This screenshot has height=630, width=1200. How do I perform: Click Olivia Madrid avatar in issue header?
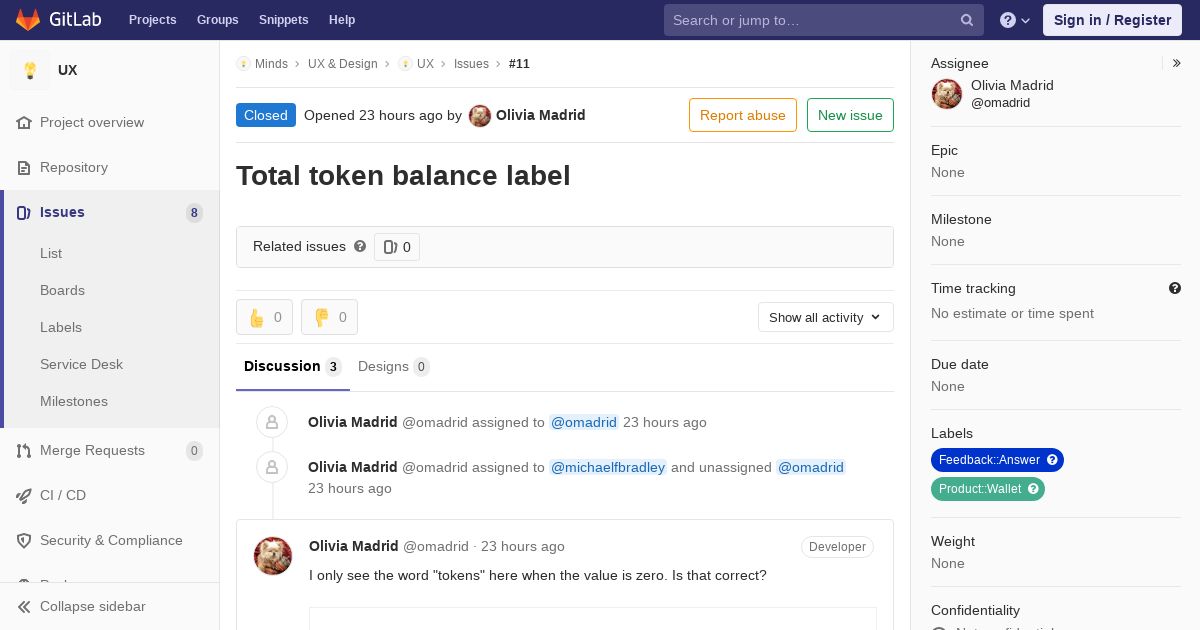point(480,116)
